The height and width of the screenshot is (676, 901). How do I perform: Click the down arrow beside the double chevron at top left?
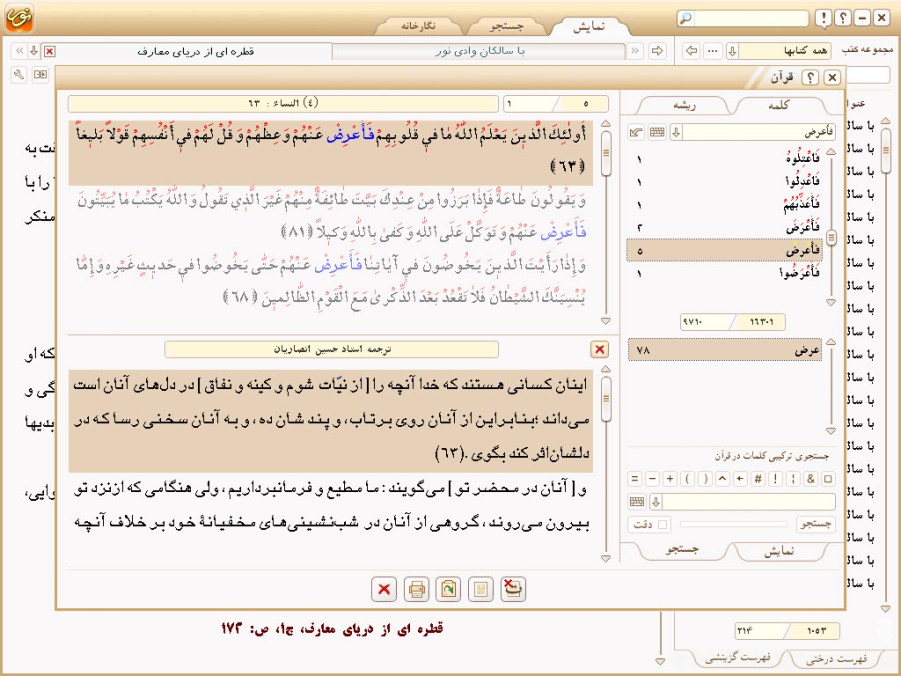click(34, 51)
